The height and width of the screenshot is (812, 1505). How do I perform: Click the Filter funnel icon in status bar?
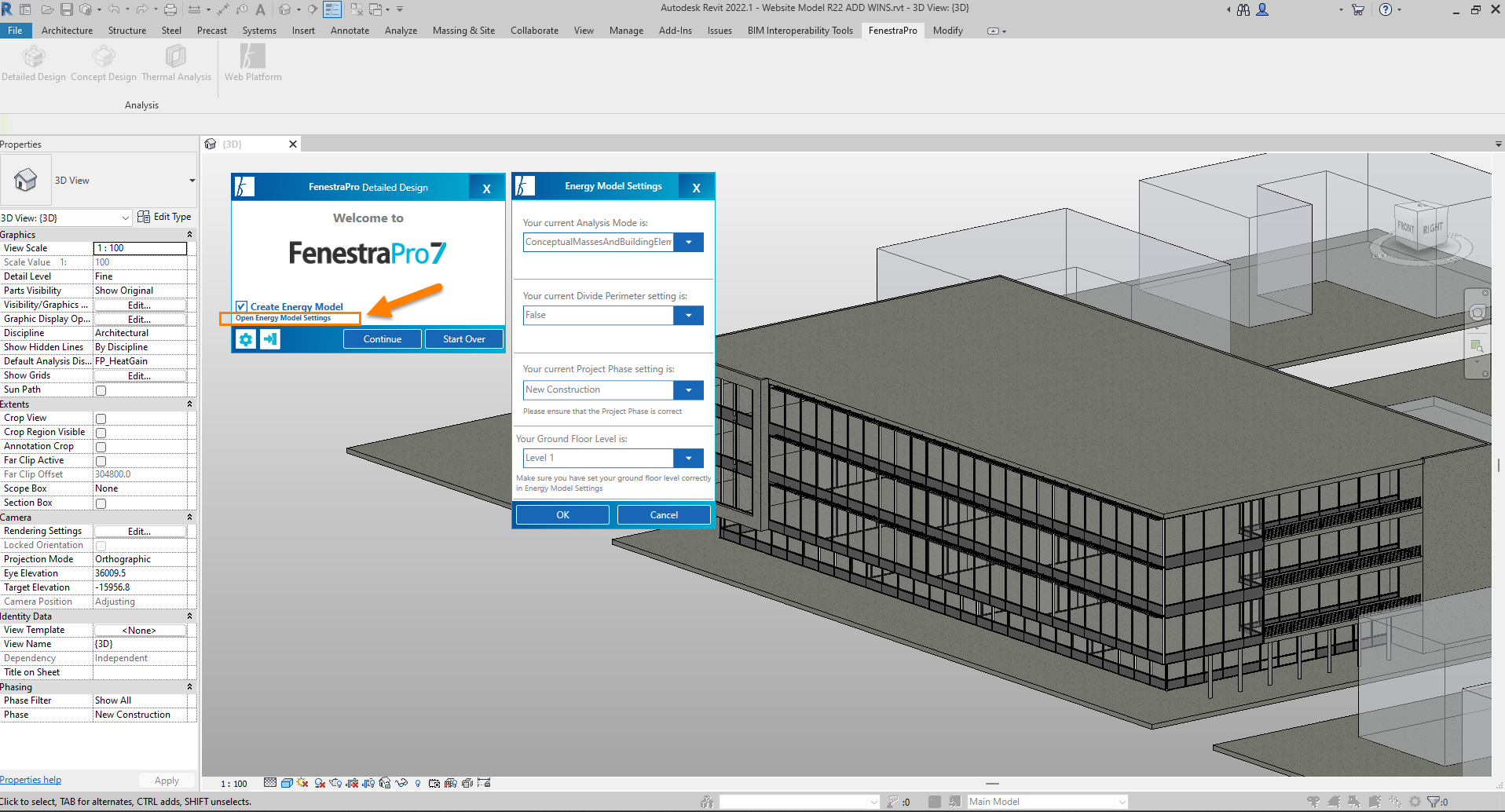tap(1434, 802)
